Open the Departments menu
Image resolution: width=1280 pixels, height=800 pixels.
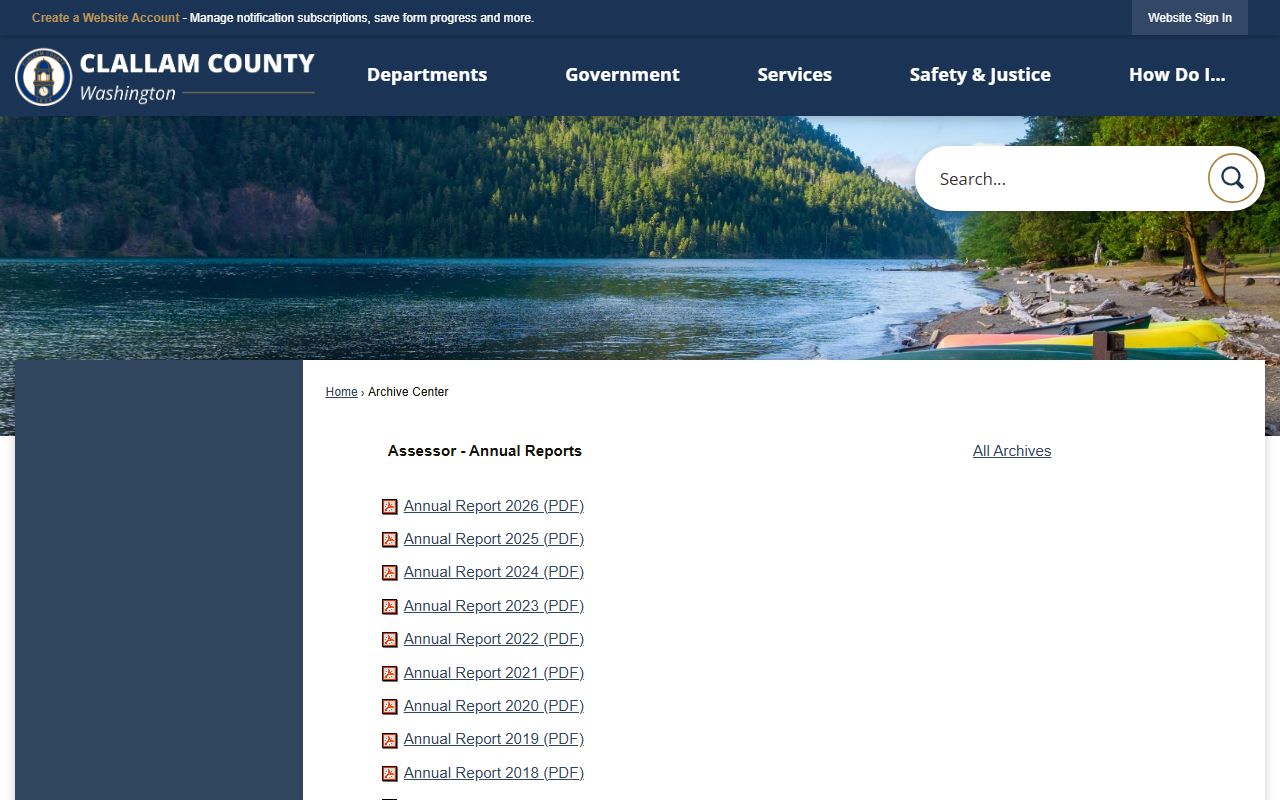click(427, 75)
